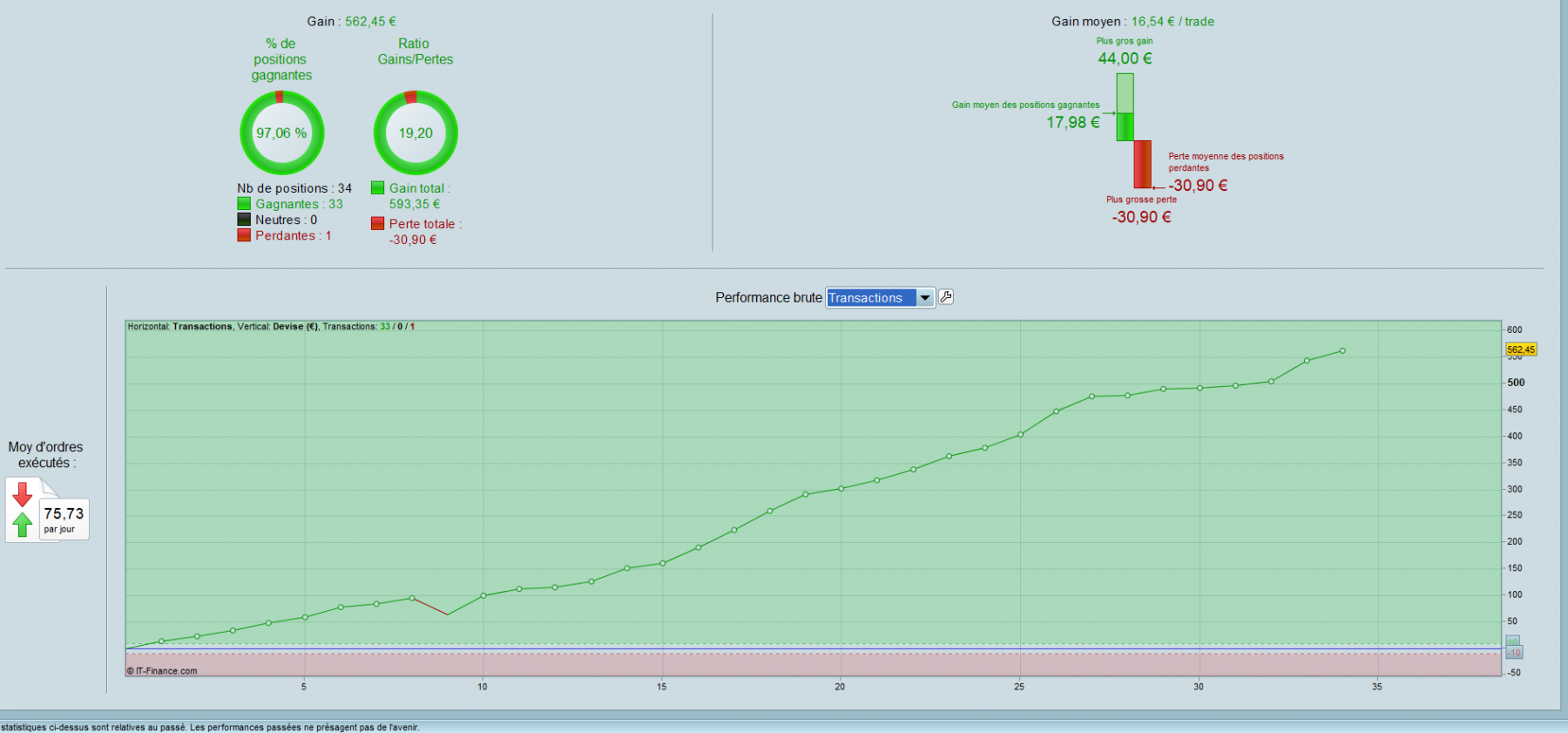Click the red down arrow orders icon
This screenshot has width=1568, height=733.
point(23,494)
